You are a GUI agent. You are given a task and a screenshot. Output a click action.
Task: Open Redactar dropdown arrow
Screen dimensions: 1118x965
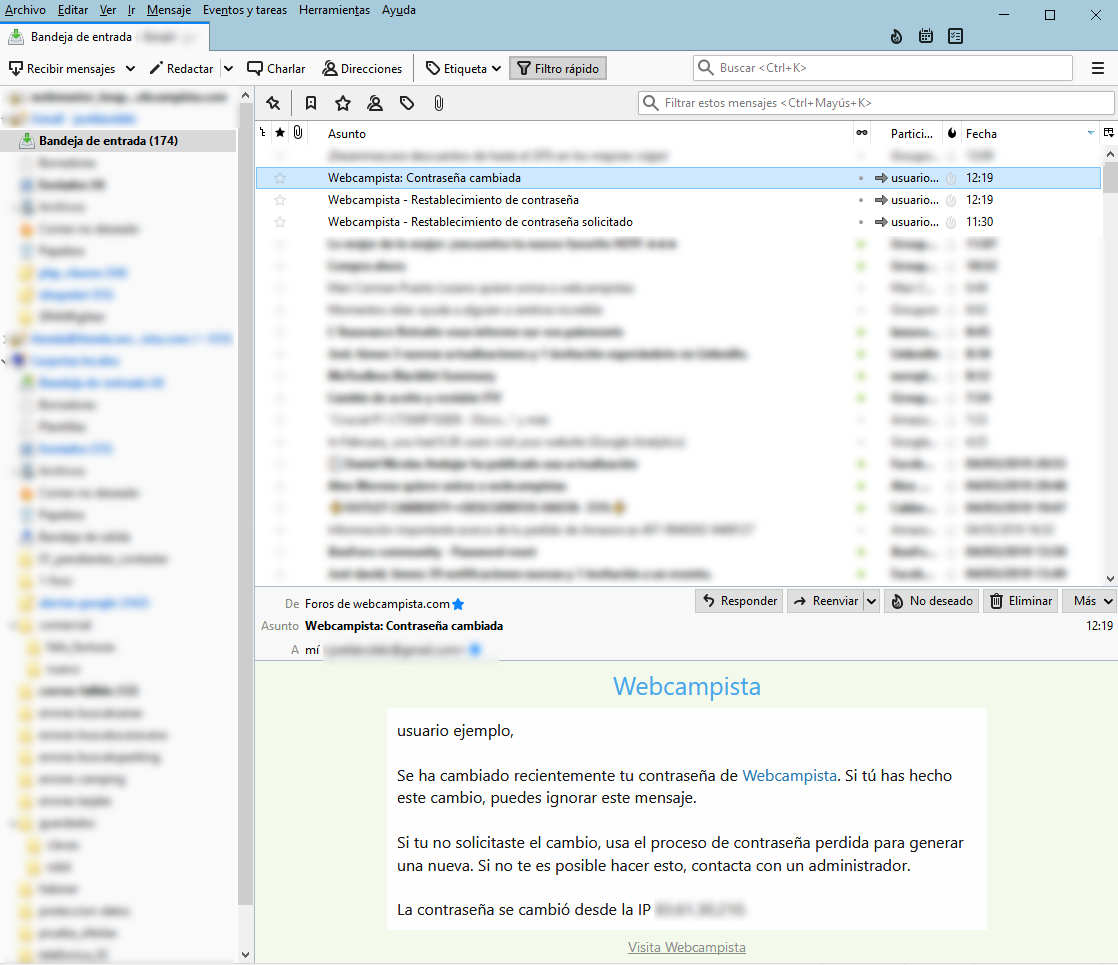coord(228,68)
